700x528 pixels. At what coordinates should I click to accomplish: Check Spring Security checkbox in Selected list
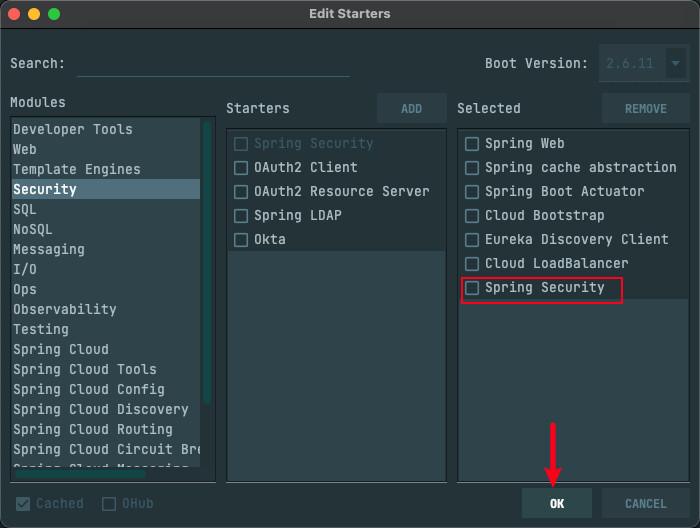(472, 288)
